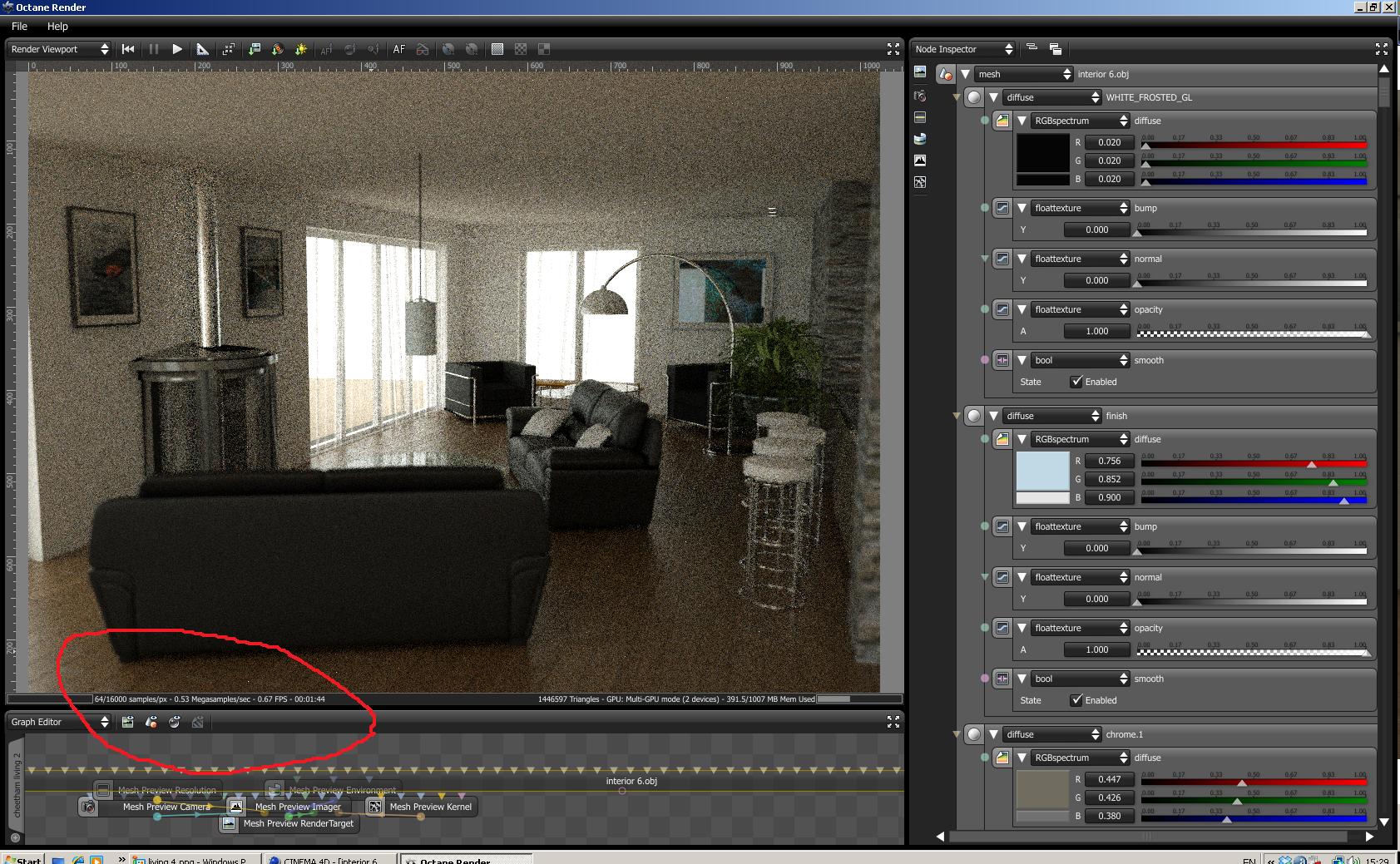Click the WHITE_FROSTED_GL opacity slider
The width and height of the screenshot is (1400, 864).
click(1252, 331)
